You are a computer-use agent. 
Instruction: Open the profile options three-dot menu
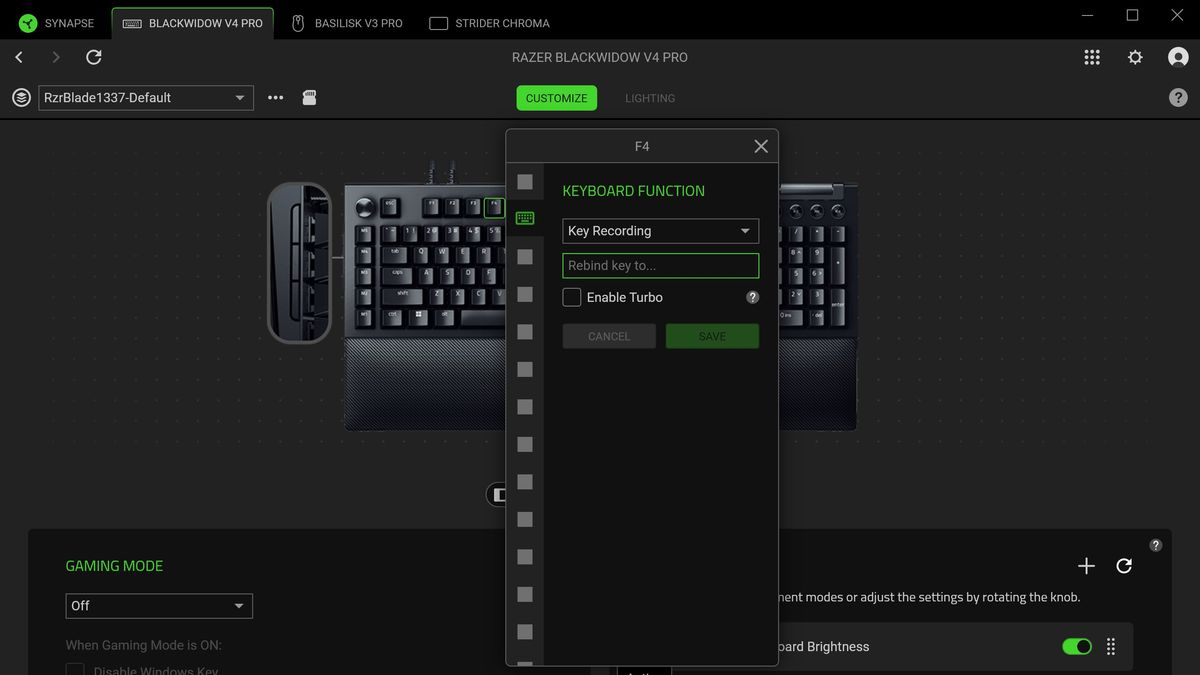(274, 97)
